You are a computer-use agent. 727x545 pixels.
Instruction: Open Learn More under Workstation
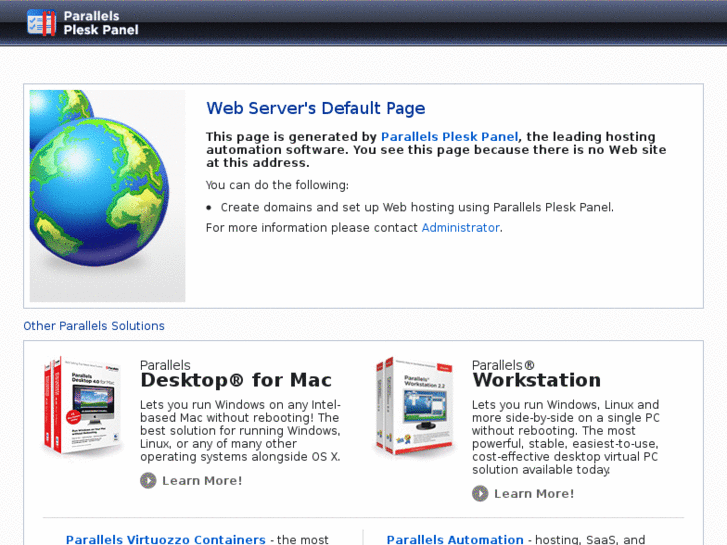pos(533,494)
